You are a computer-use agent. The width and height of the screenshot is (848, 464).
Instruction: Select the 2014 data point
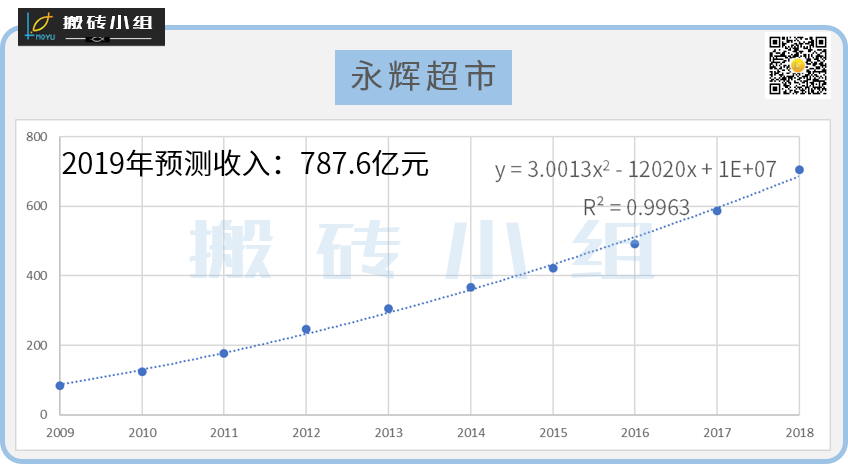pyautogui.click(x=471, y=287)
